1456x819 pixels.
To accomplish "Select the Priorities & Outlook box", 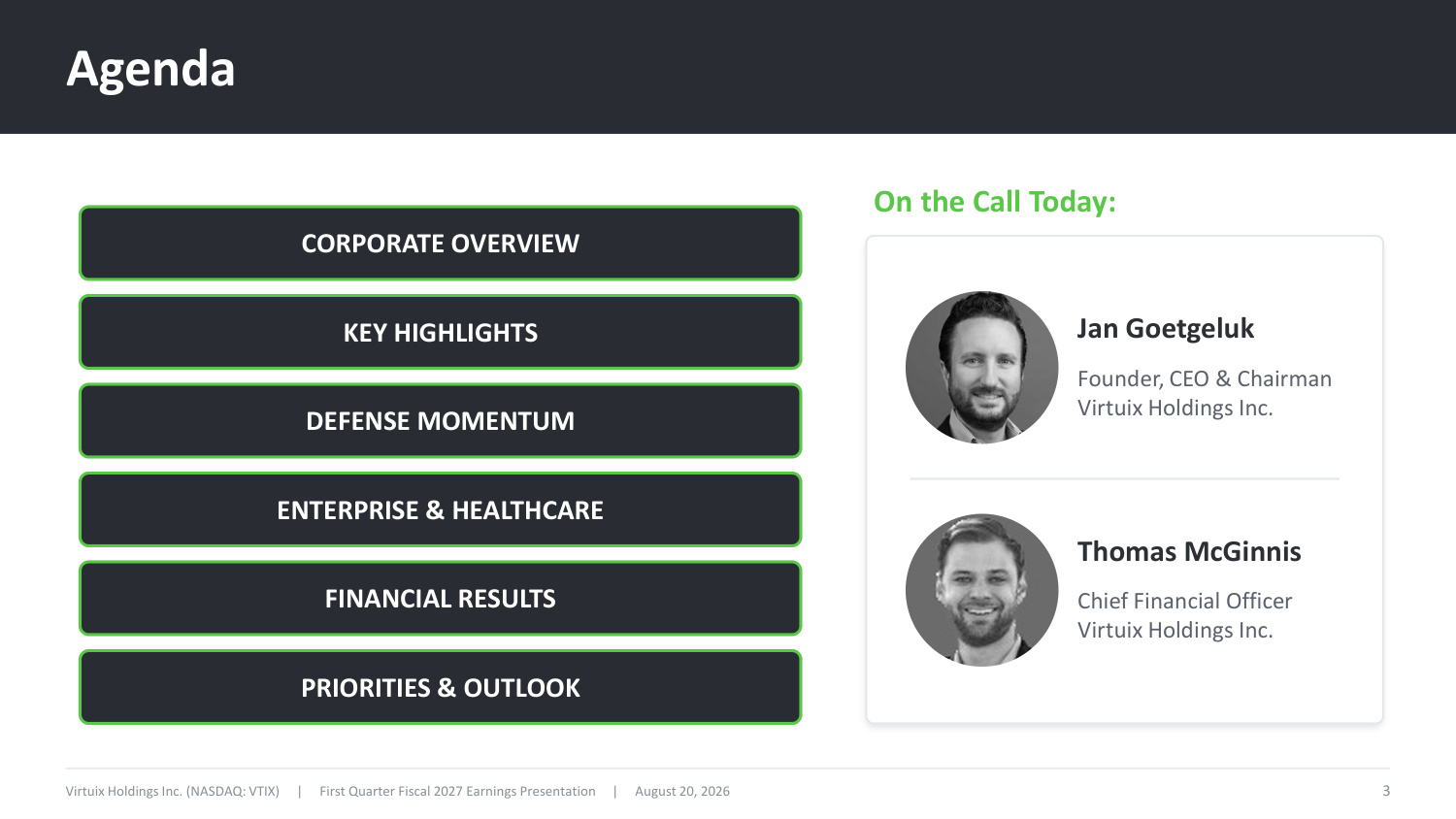I will 440,687.
